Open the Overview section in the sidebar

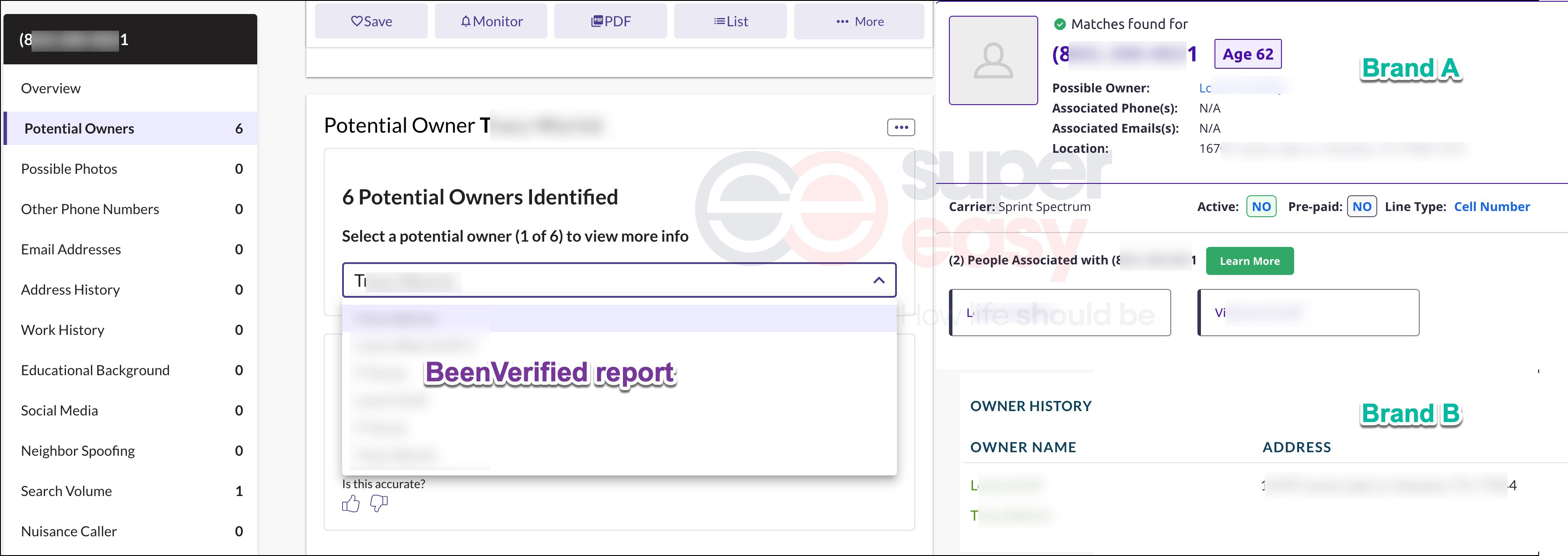click(x=51, y=88)
